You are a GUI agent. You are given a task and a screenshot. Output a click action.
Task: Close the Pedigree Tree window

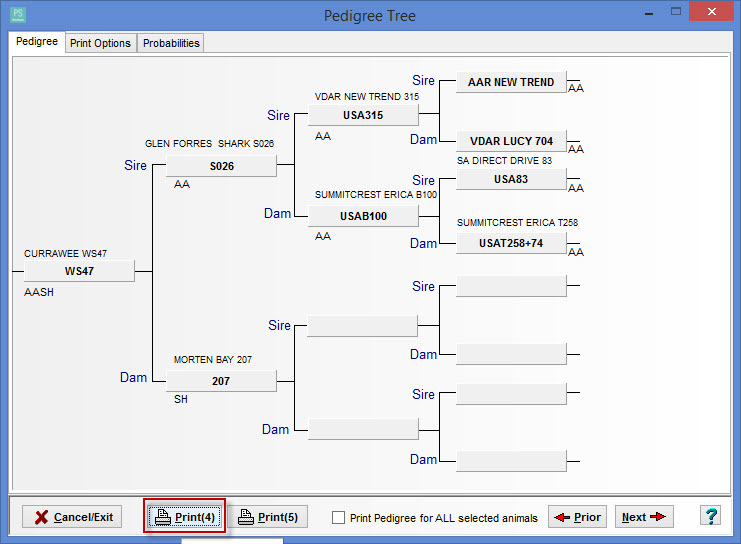click(x=711, y=11)
